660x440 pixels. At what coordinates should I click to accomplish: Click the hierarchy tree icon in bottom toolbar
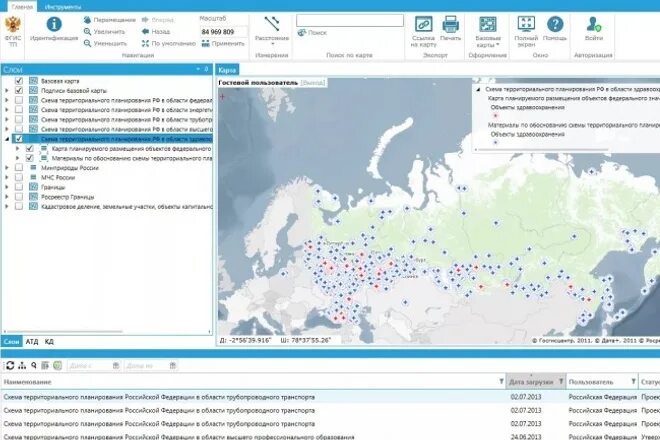tap(22, 366)
